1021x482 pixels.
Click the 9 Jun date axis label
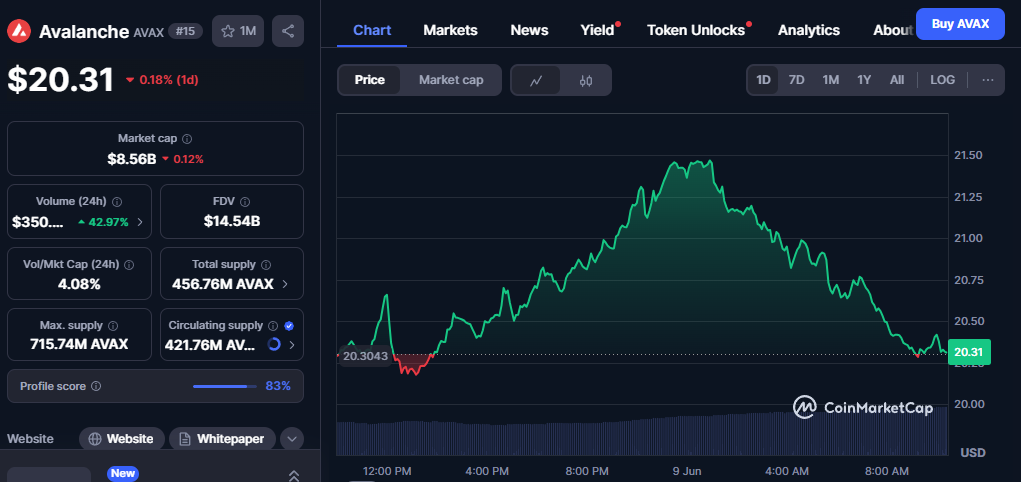click(x=687, y=470)
